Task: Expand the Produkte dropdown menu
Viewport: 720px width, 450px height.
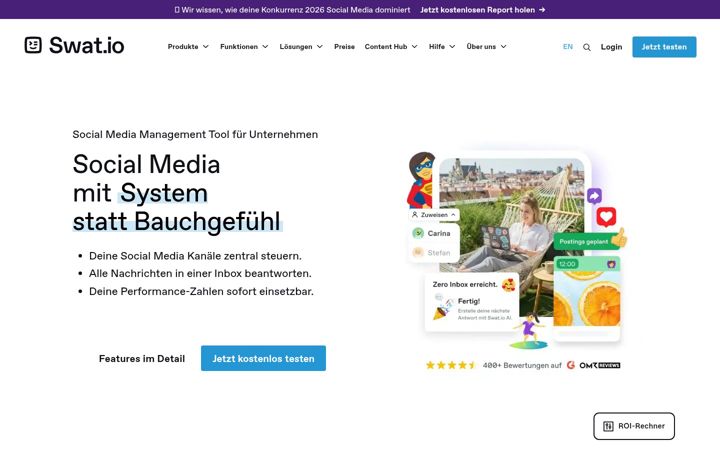Action: [188, 46]
